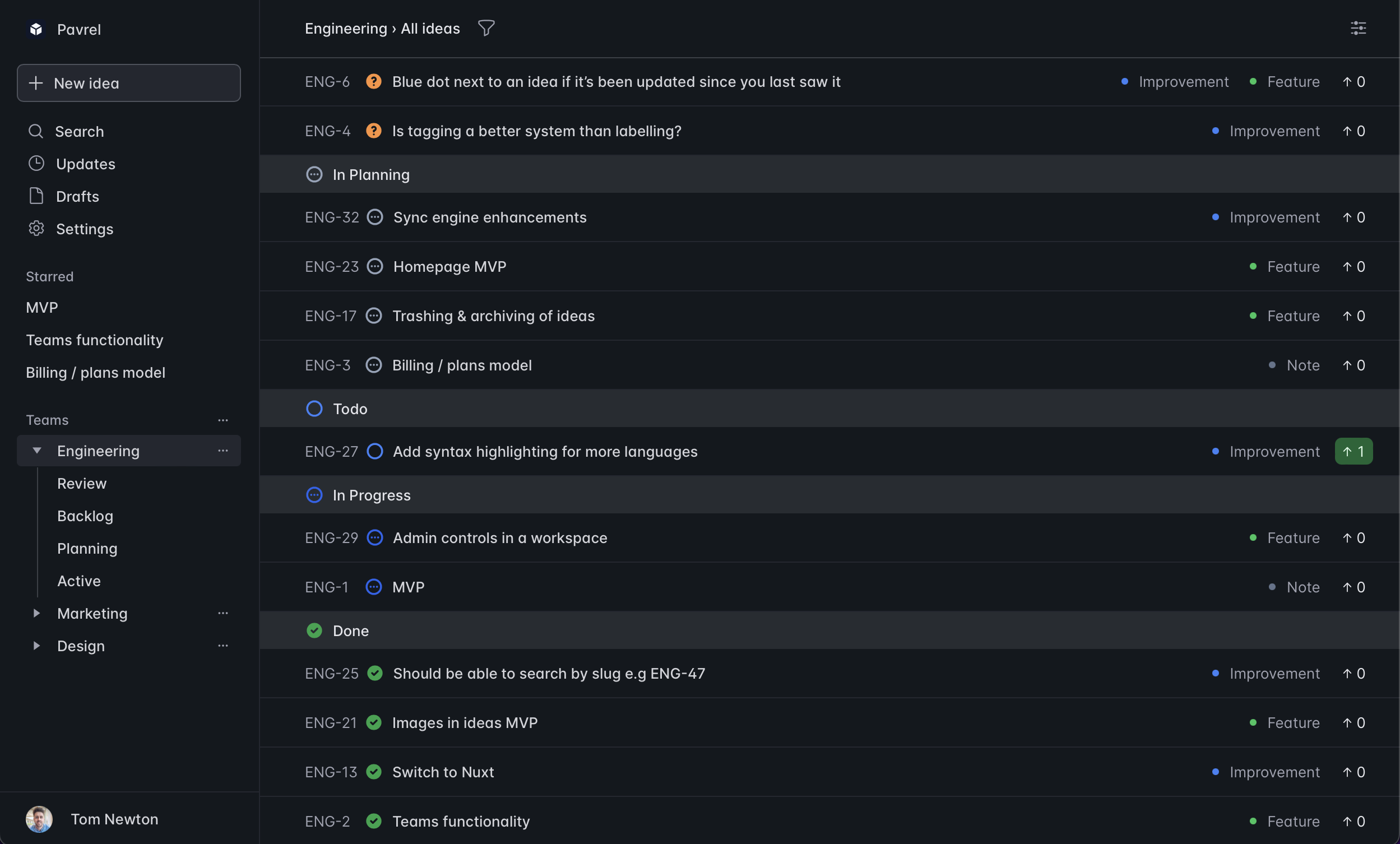Open starred Teams functionality link
This screenshot has width=1400, height=844.
[95, 340]
